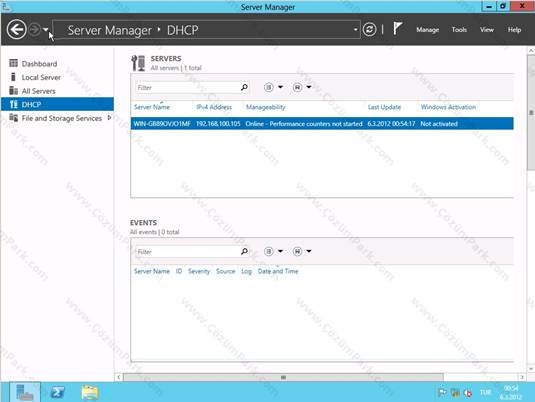Click the horizontal scrollbar thumb

pos(283,377)
